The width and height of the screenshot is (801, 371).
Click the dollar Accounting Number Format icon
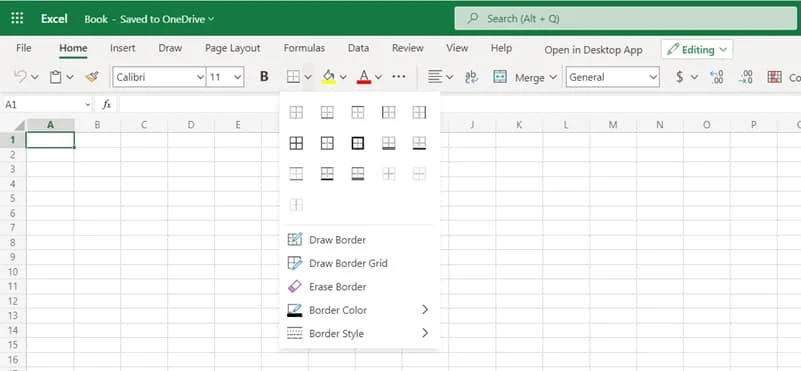click(x=679, y=77)
